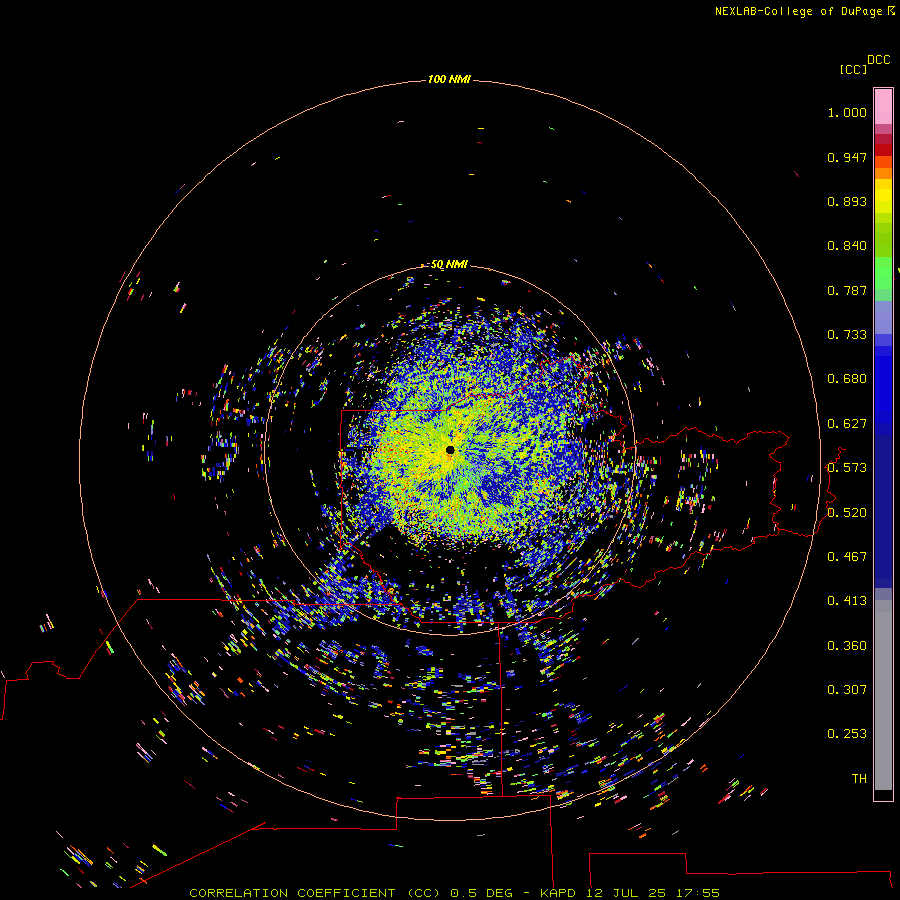The image size is (900, 900).
Task: Click the bright green color bar segment
Action: (883, 273)
